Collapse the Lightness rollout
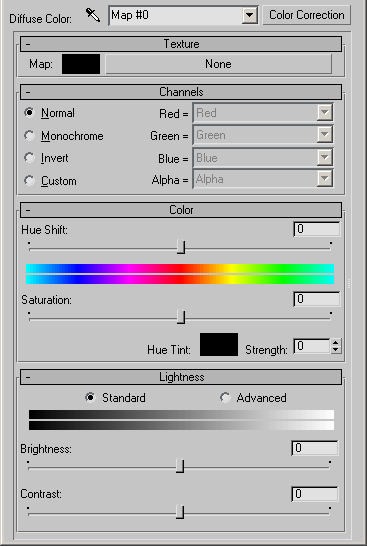Image resolution: width=367 pixels, height=546 pixels. click(x=181, y=377)
